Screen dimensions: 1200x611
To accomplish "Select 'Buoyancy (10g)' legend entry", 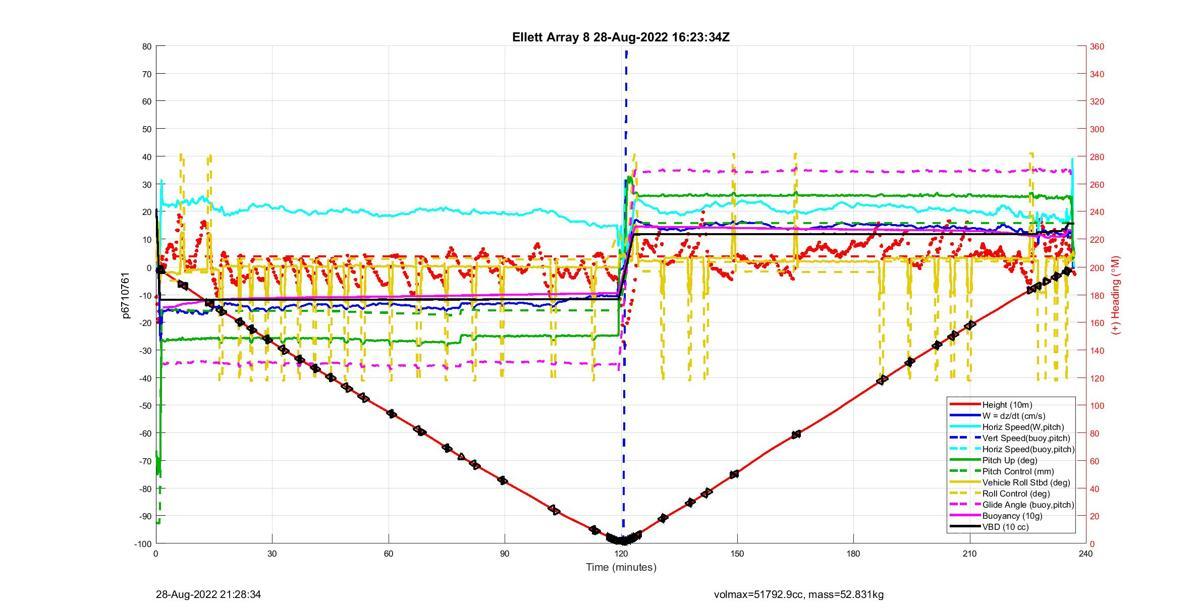I will click(x=1013, y=515).
